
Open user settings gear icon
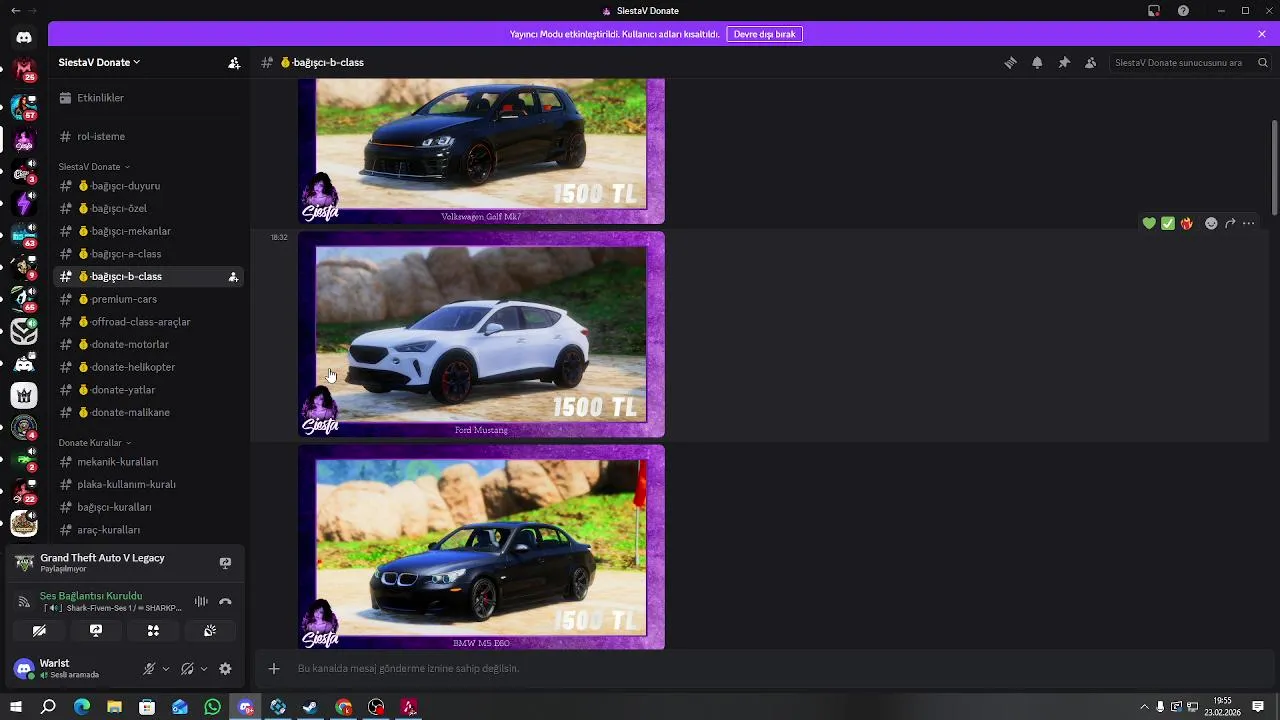point(225,668)
